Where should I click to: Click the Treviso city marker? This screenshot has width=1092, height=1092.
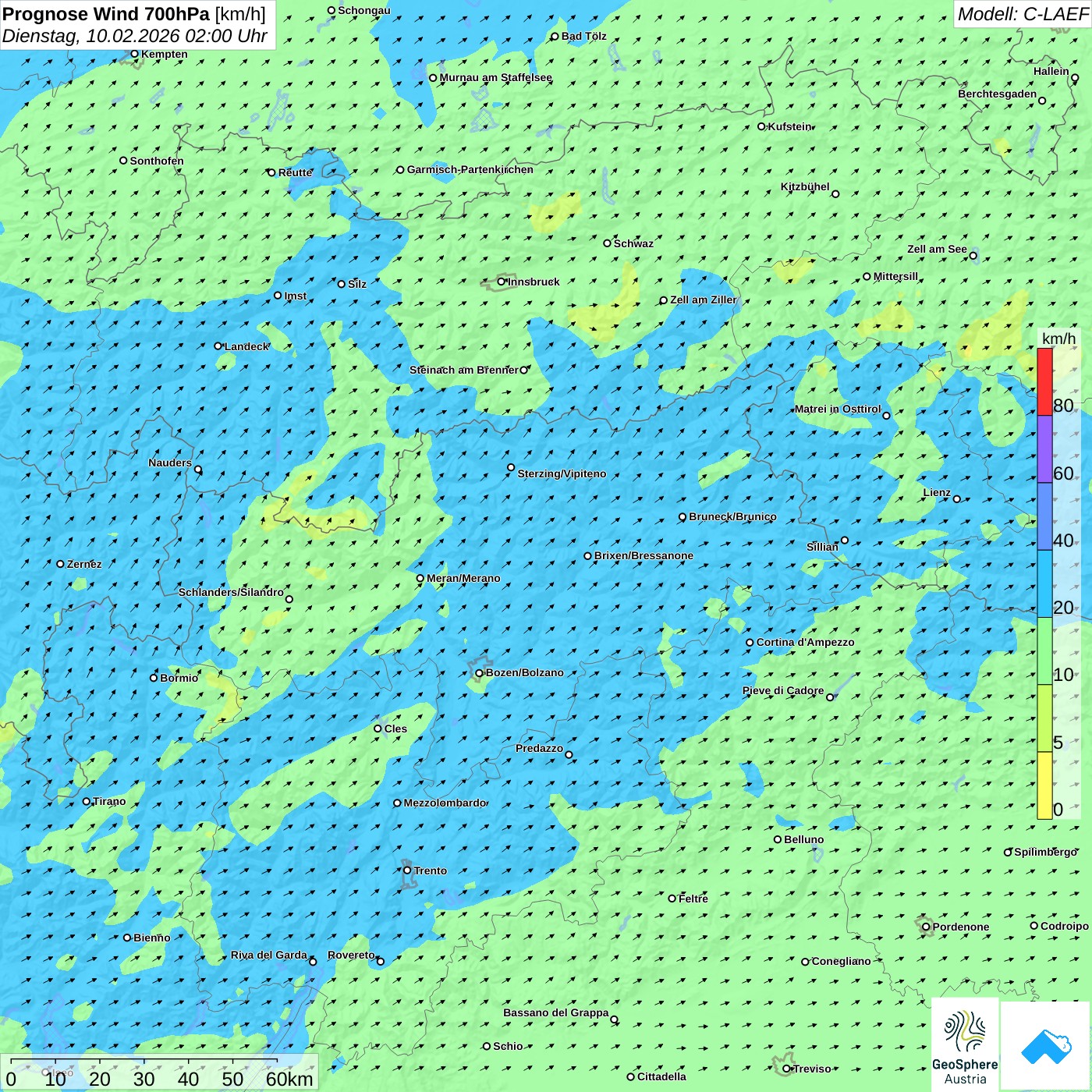[786, 1069]
